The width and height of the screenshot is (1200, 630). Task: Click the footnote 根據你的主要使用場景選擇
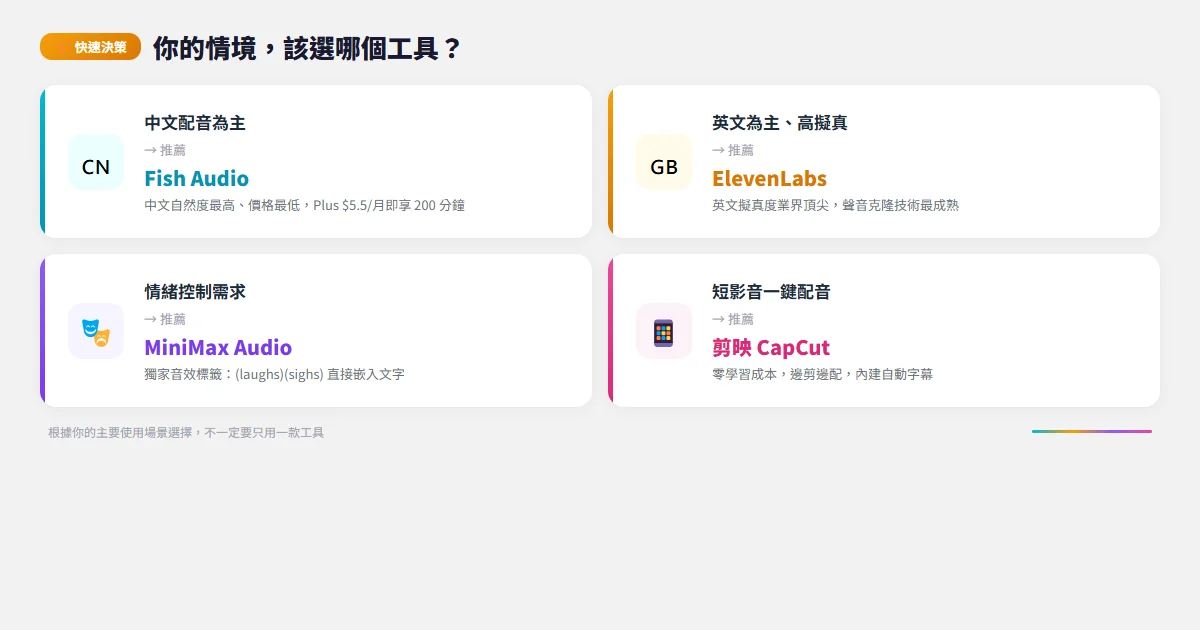tap(186, 433)
